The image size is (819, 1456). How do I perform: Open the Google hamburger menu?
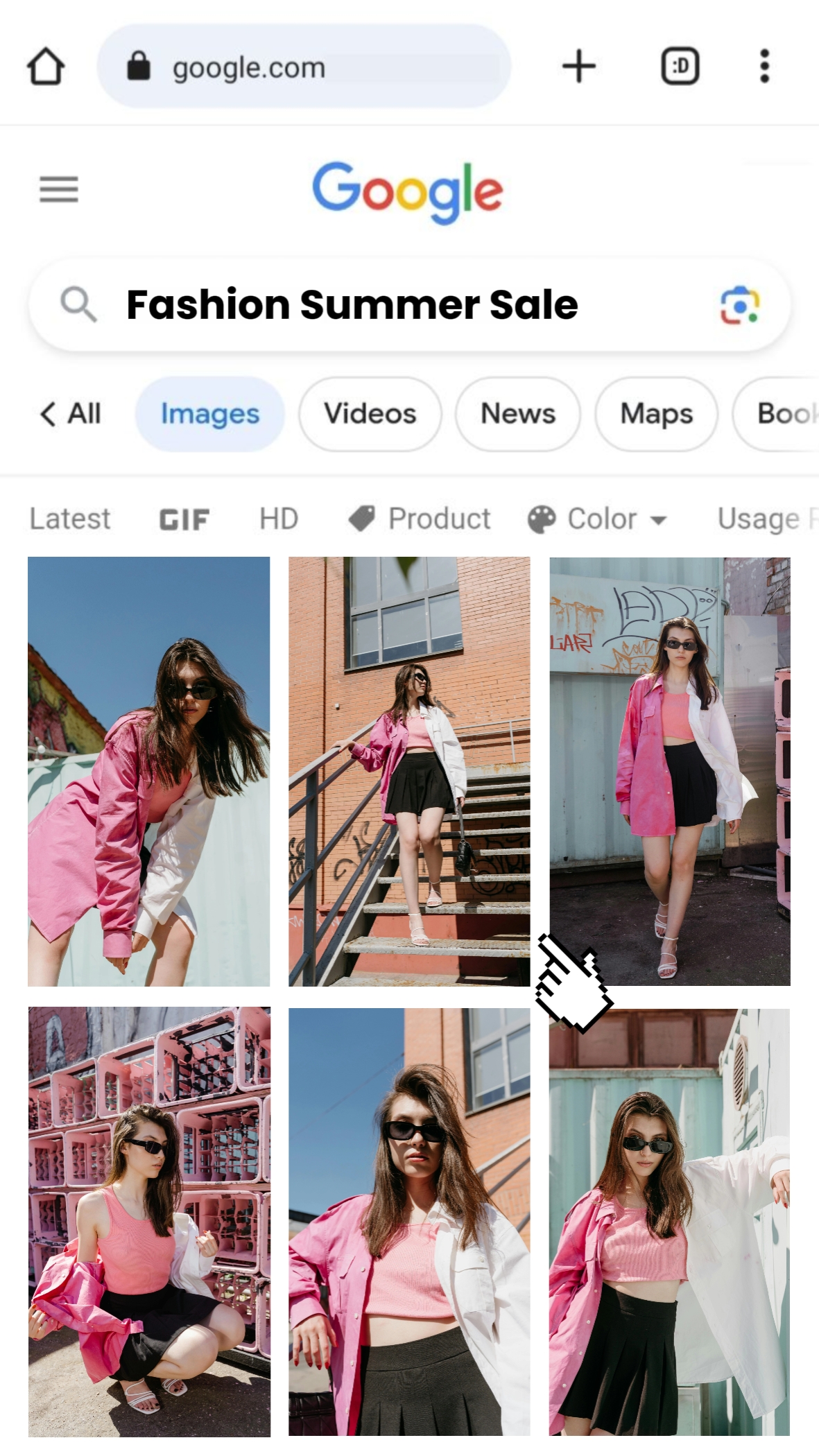(x=59, y=189)
